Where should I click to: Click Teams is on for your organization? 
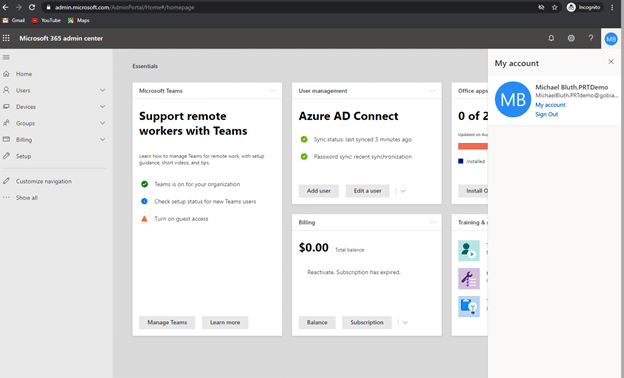pyautogui.click(x=197, y=184)
